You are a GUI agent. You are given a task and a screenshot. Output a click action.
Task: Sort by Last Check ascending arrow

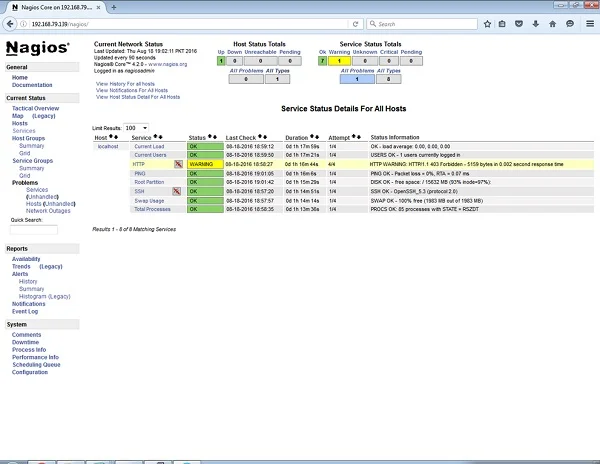click(x=260, y=137)
